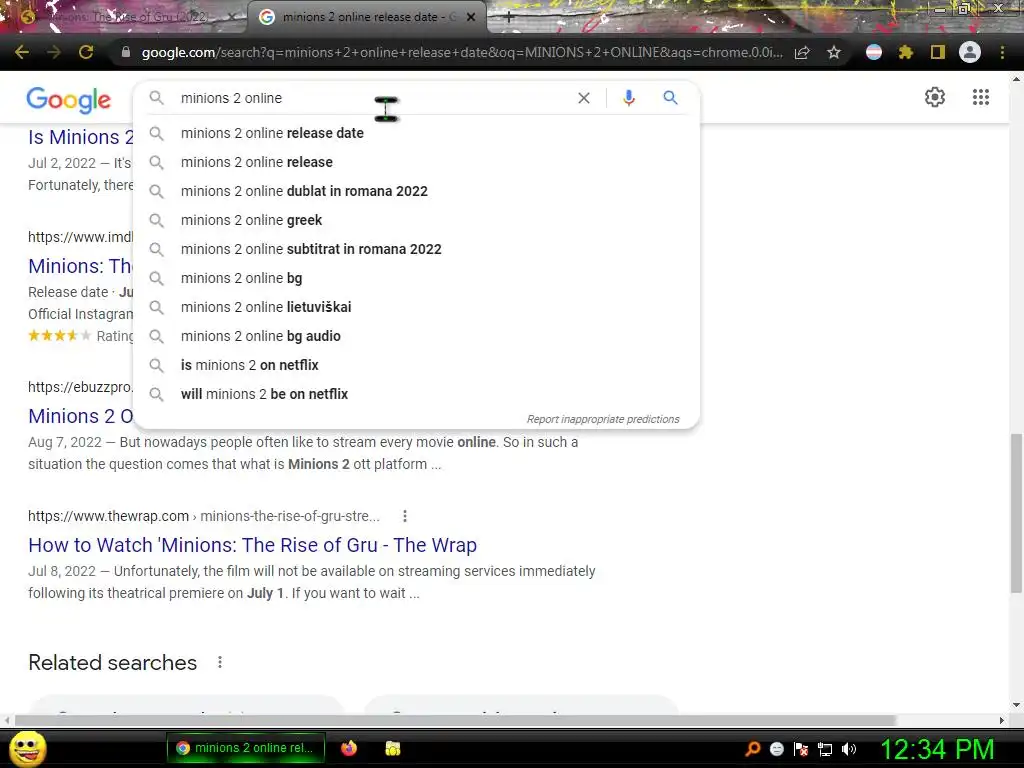1024x768 pixels.
Task: Open the extensions puzzle icon
Action: pos(905,52)
